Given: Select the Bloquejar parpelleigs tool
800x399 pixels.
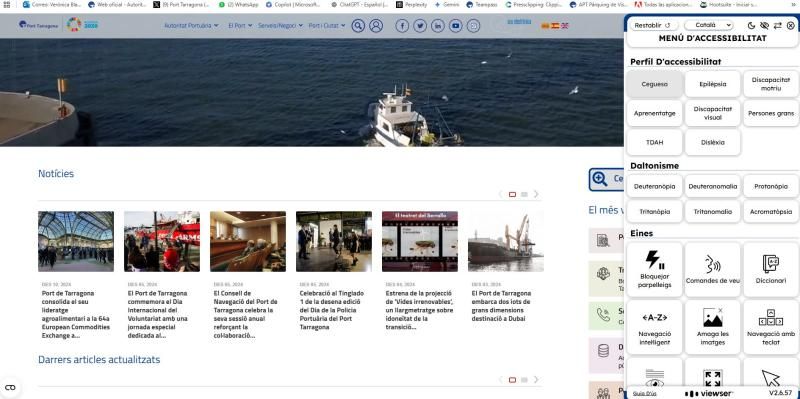Looking at the screenshot, I should (x=655, y=269).
